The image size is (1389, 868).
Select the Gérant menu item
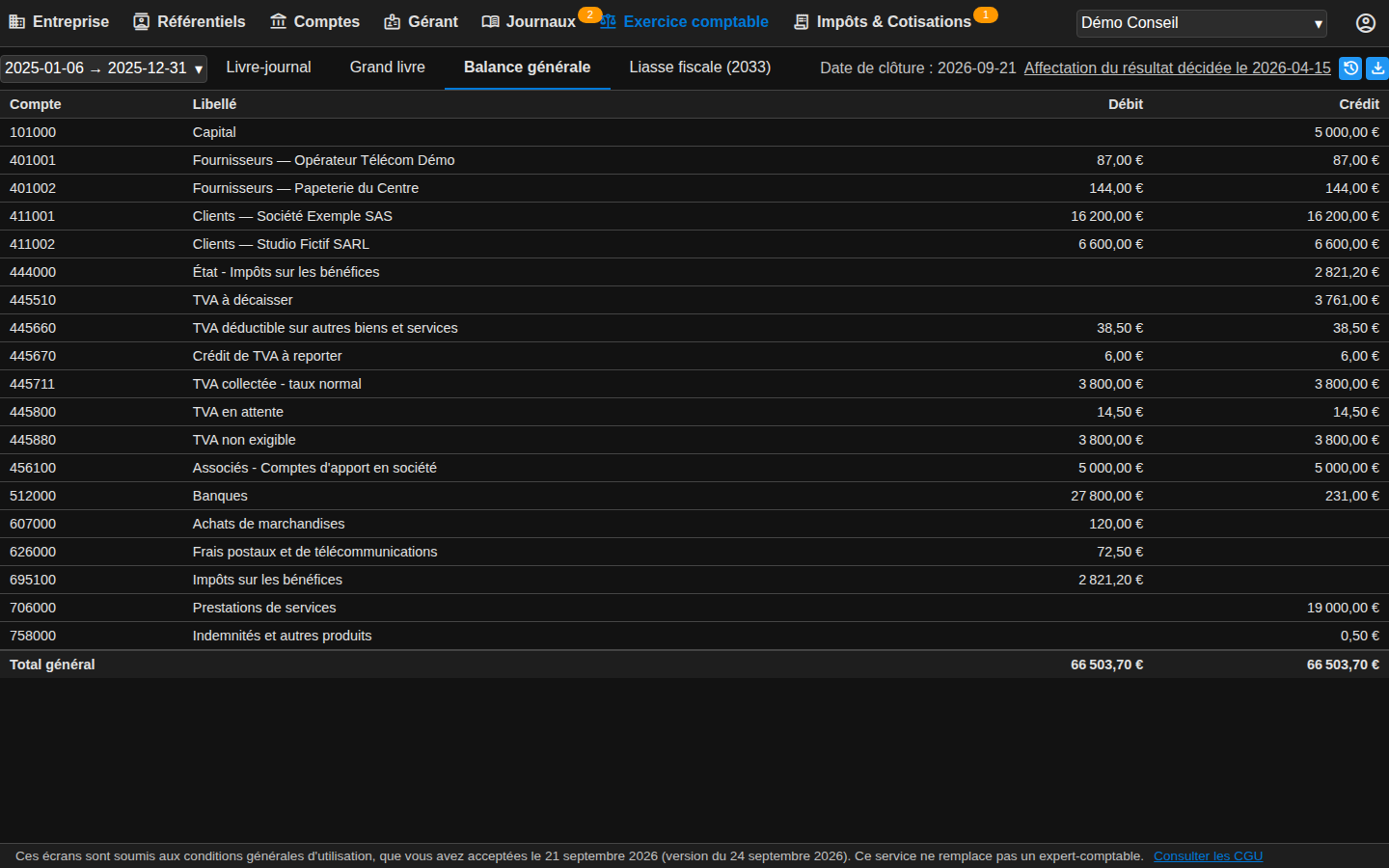click(421, 22)
